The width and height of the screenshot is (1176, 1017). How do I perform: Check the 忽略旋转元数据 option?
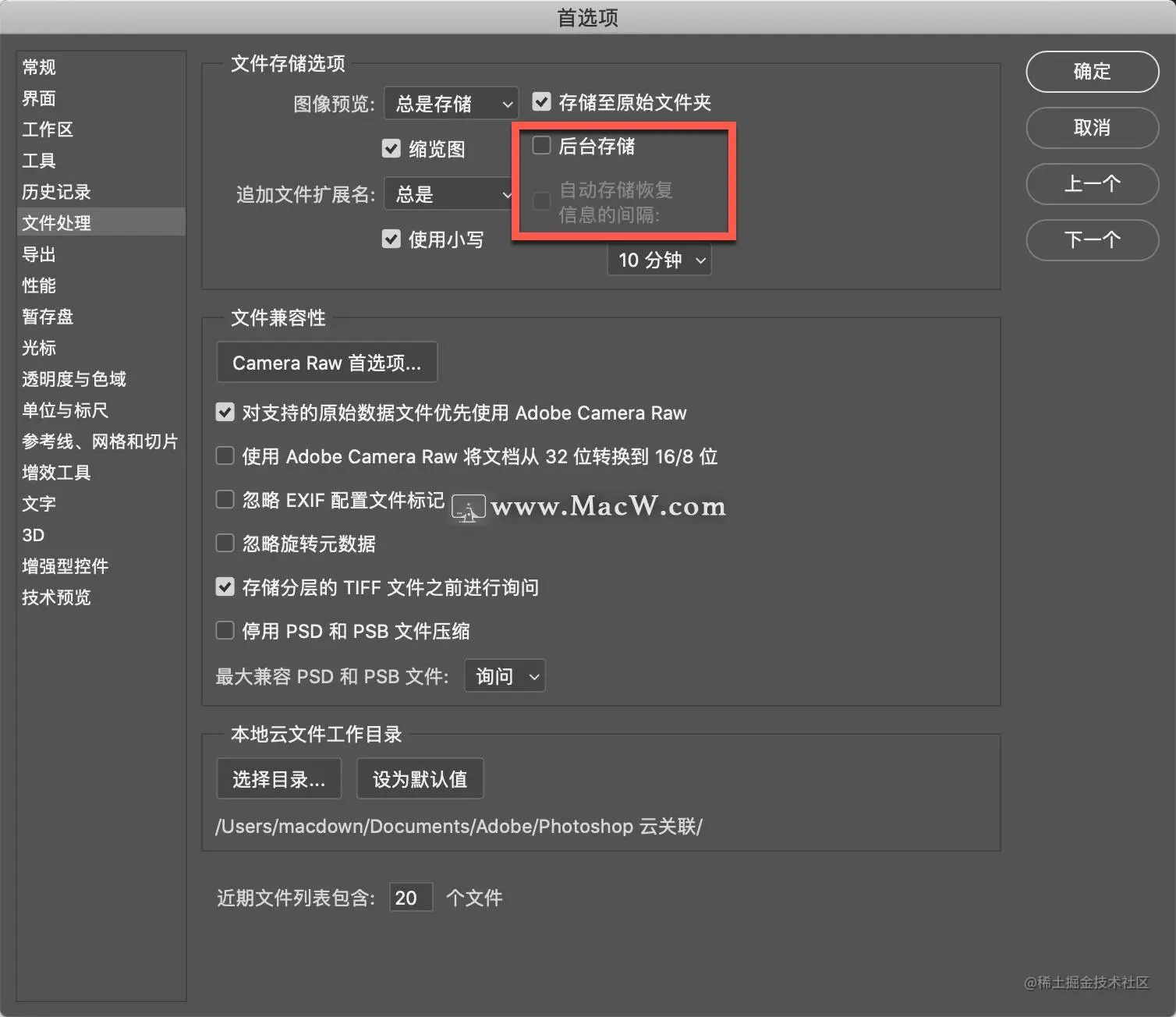[225, 543]
